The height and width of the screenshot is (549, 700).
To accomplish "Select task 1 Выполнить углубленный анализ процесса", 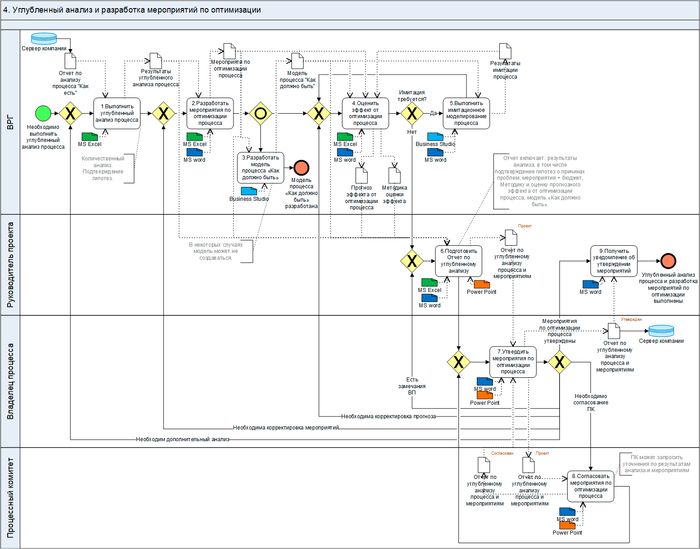I will (x=118, y=113).
